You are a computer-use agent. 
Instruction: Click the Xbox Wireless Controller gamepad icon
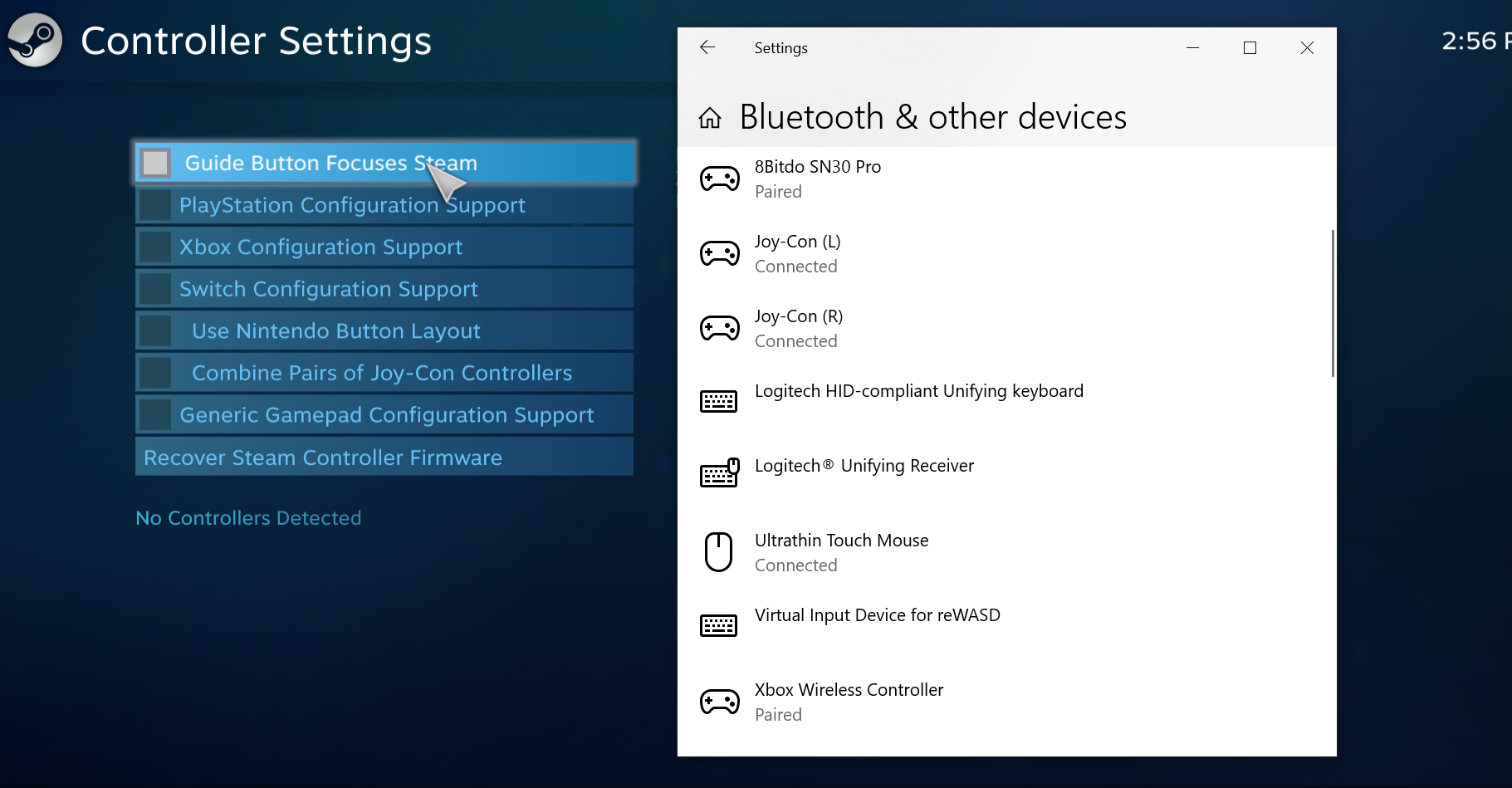719,702
